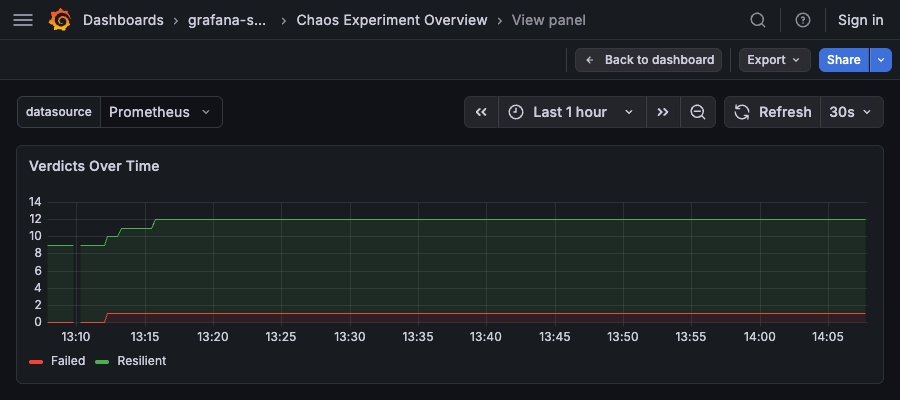Viewport: 900px width, 400px height.
Task: Open the Last 1 hour time picker
Action: 570,112
